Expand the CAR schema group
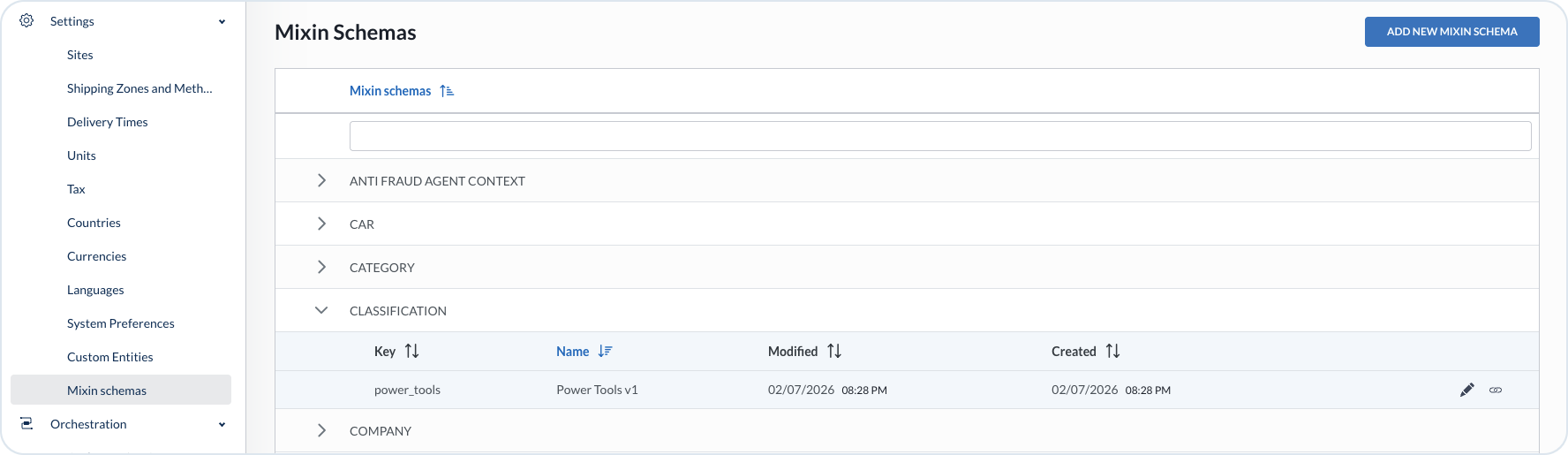The image size is (1568, 455). point(321,224)
